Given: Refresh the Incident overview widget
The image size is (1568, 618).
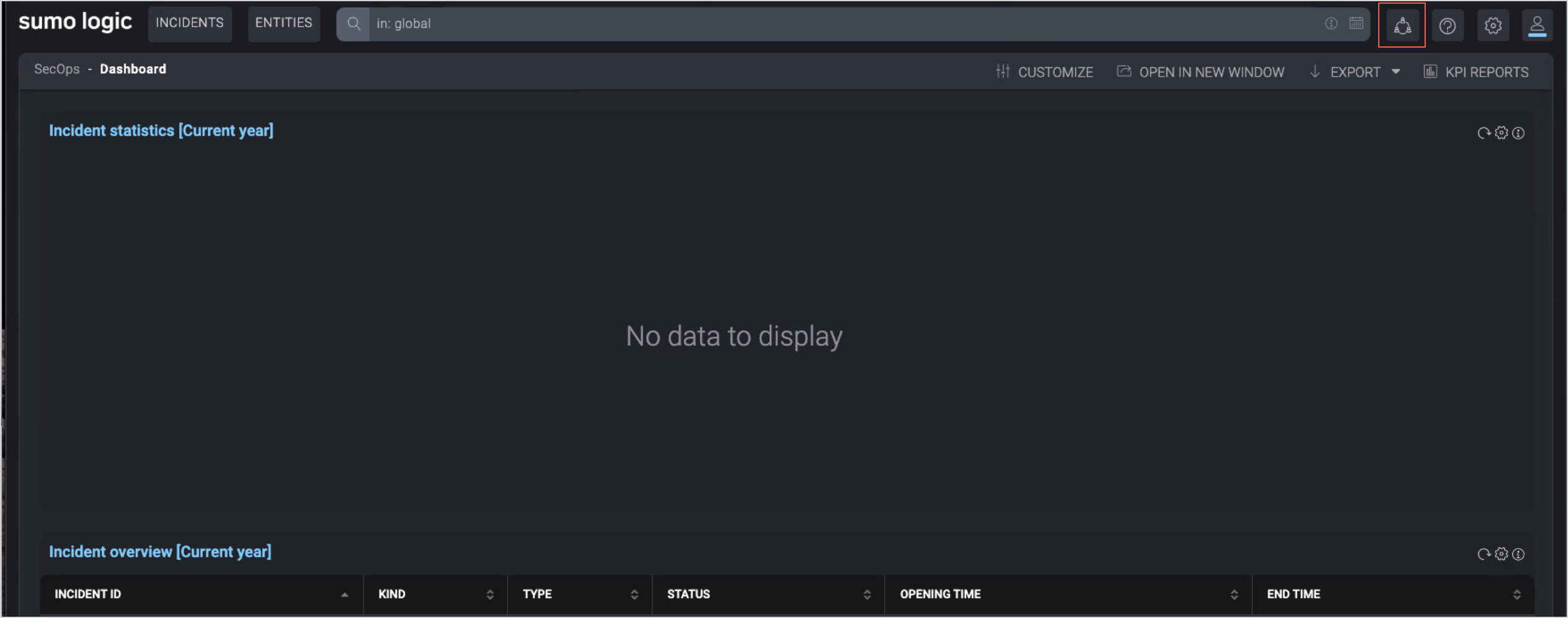Looking at the screenshot, I should [1483, 554].
